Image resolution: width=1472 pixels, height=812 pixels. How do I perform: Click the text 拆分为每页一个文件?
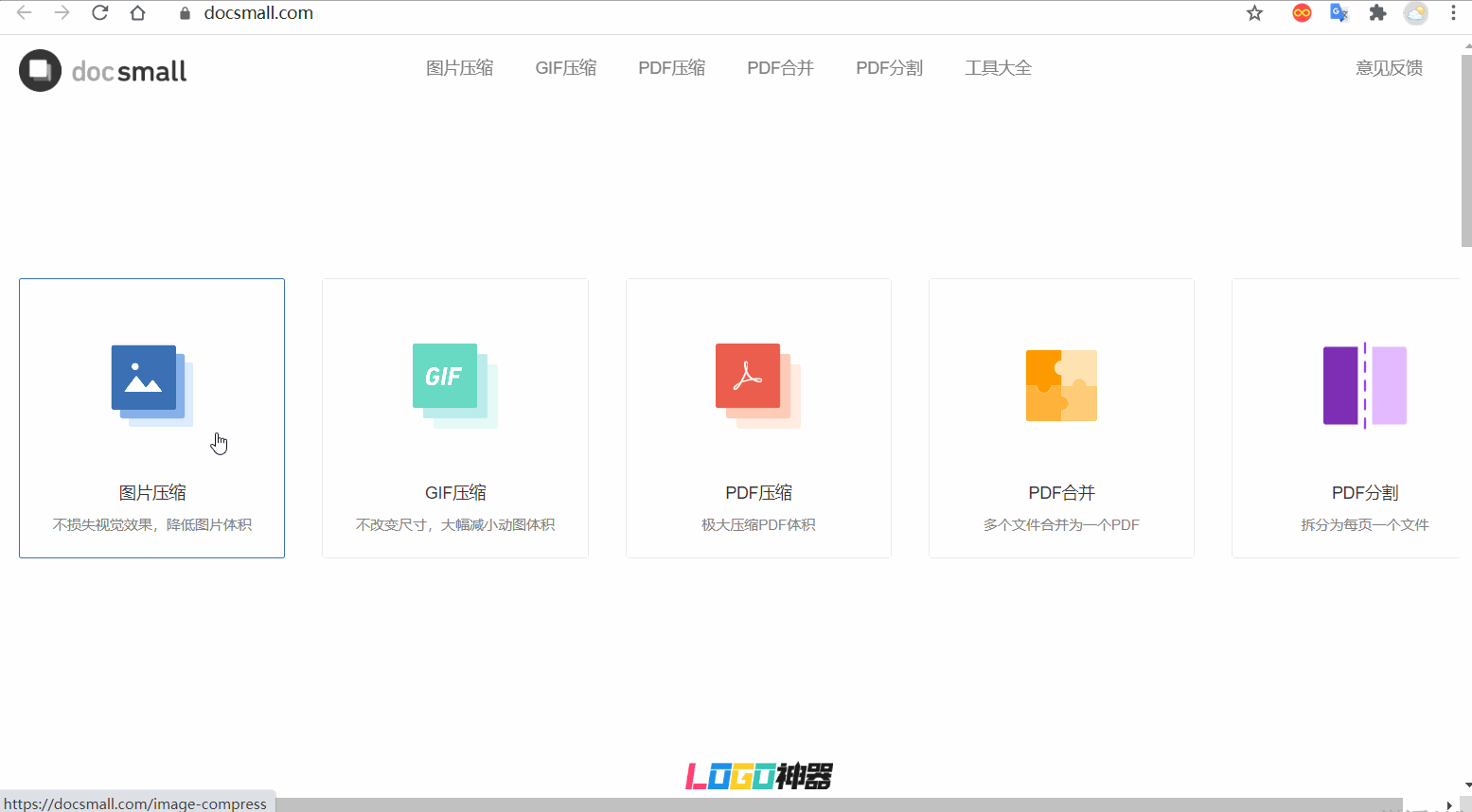pyautogui.click(x=1364, y=525)
